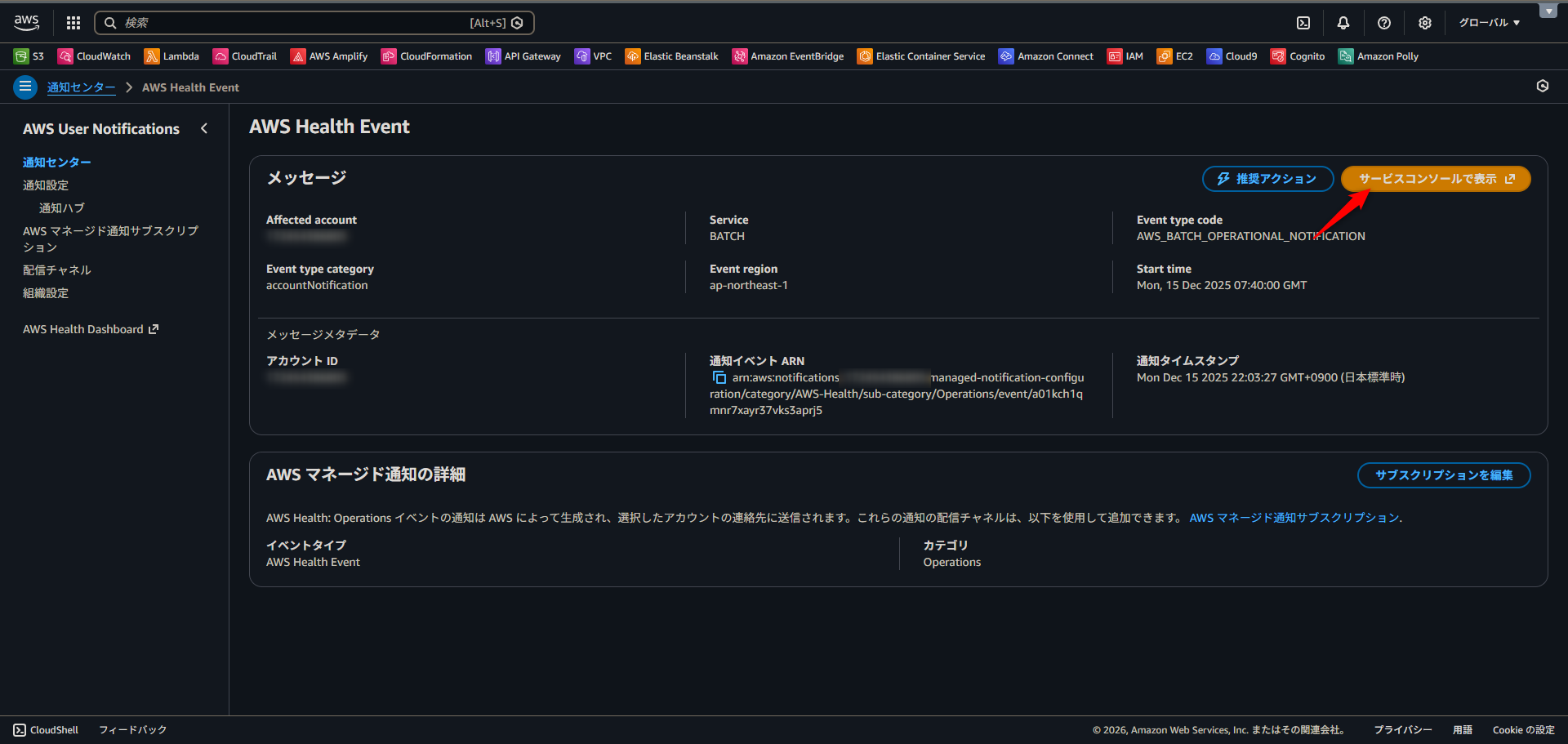Open the Amazon EventBridge favorite shortcut
Image resolution: width=1568 pixels, height=744 pixels.
[788, 56]
